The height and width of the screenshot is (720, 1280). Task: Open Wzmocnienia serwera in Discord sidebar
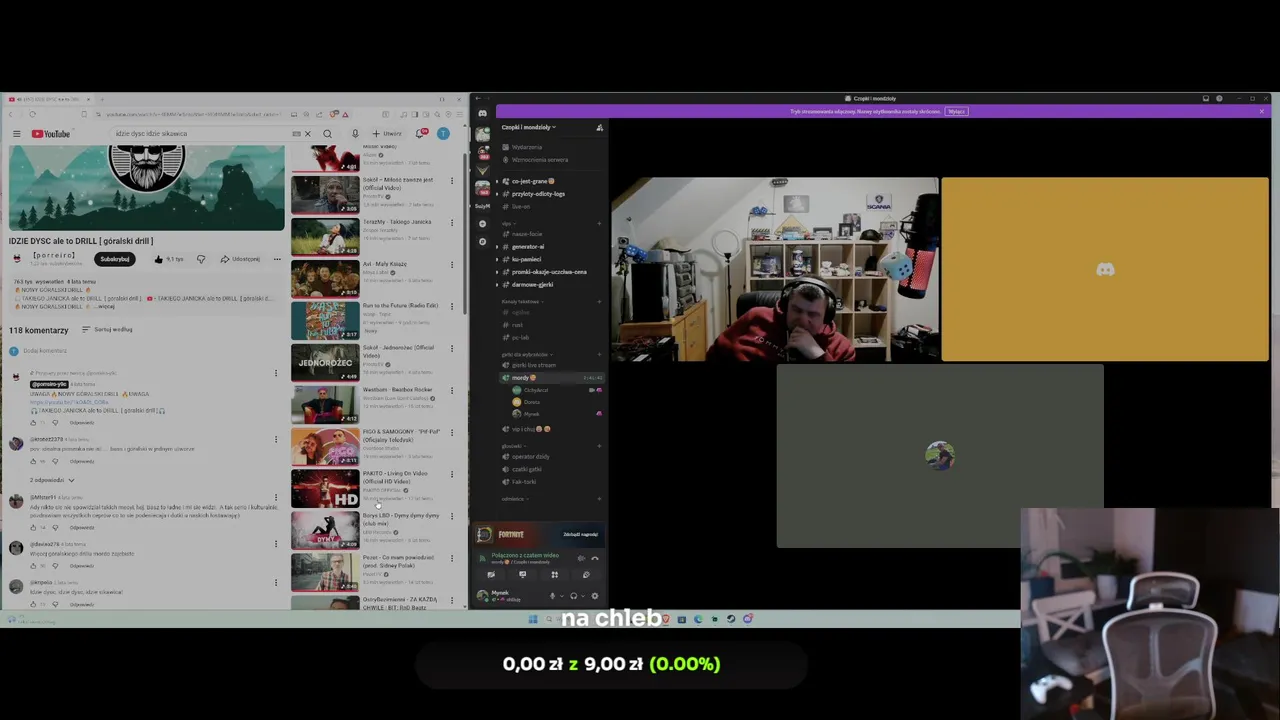click(539, 160)
